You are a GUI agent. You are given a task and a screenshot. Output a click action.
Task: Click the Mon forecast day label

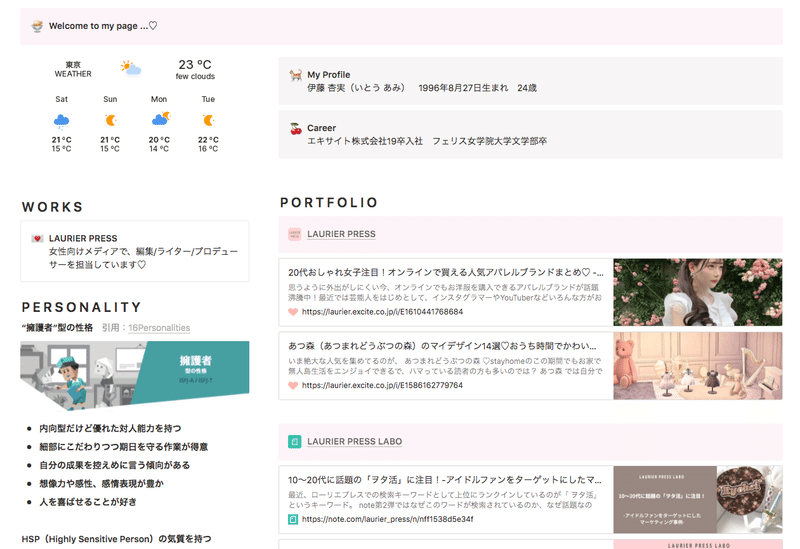click(159, 99)
